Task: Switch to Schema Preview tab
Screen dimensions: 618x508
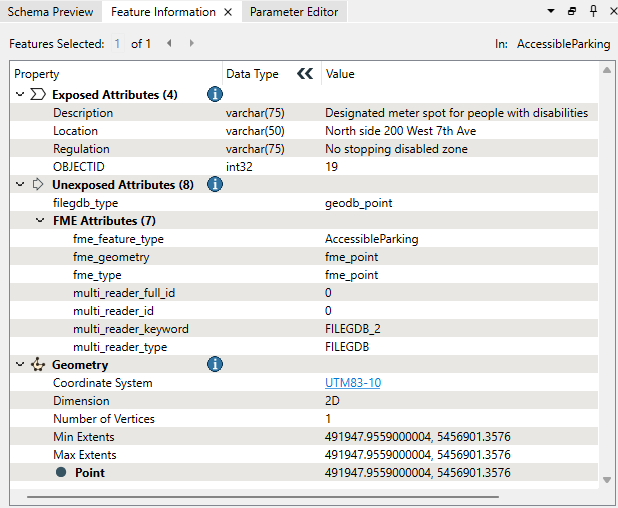Action: tap(50, 12)
